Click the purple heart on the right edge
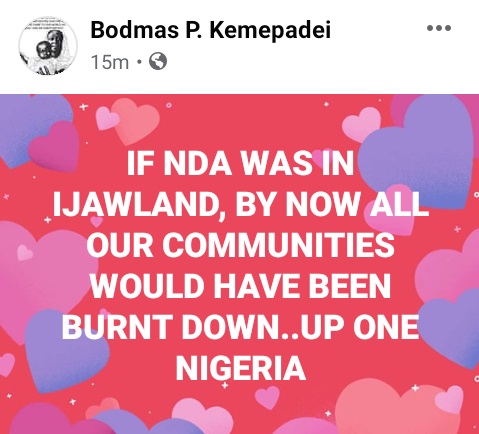479x434 pixels. (x=452, y=328)
